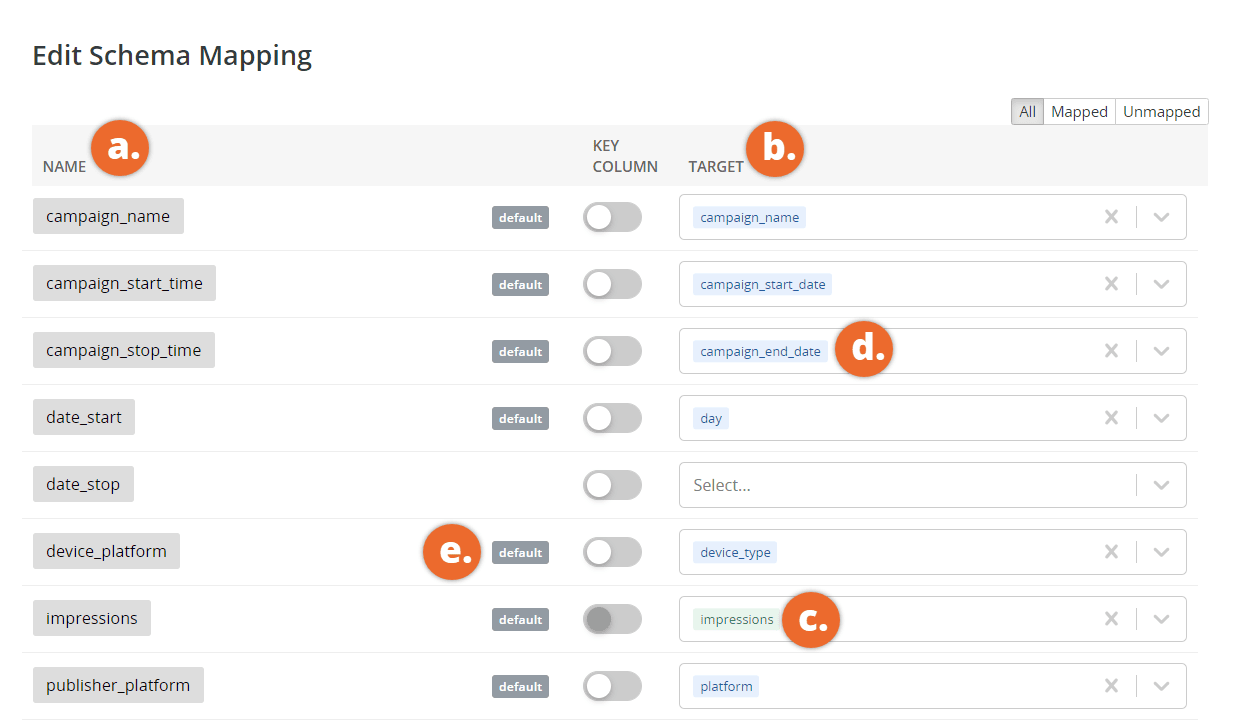Select the All filter tab
The image size is (1237, 726).
tap(1027, 111)
